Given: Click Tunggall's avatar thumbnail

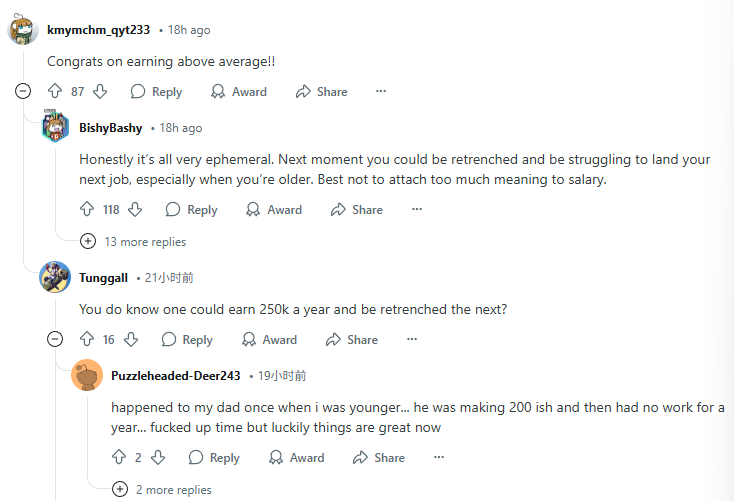Looking at the screenshot, I should point(55,277).
